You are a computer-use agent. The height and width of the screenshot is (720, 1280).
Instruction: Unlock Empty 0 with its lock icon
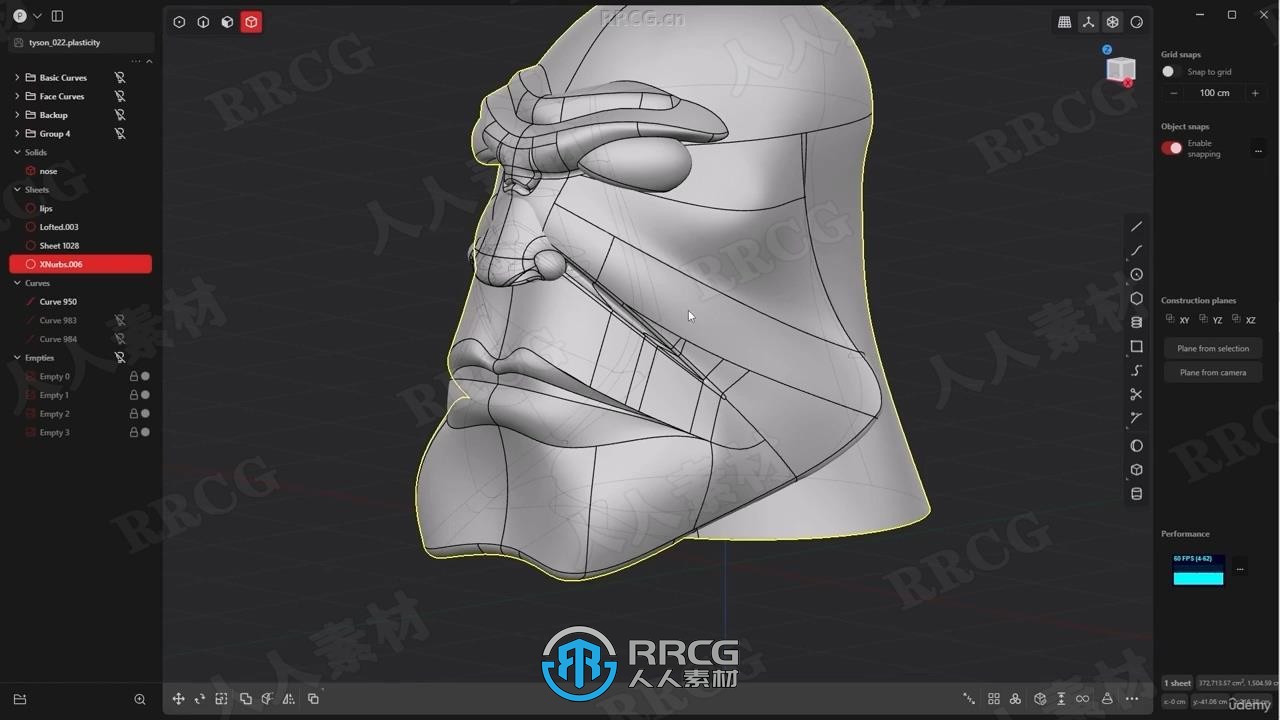coord(133,377)
